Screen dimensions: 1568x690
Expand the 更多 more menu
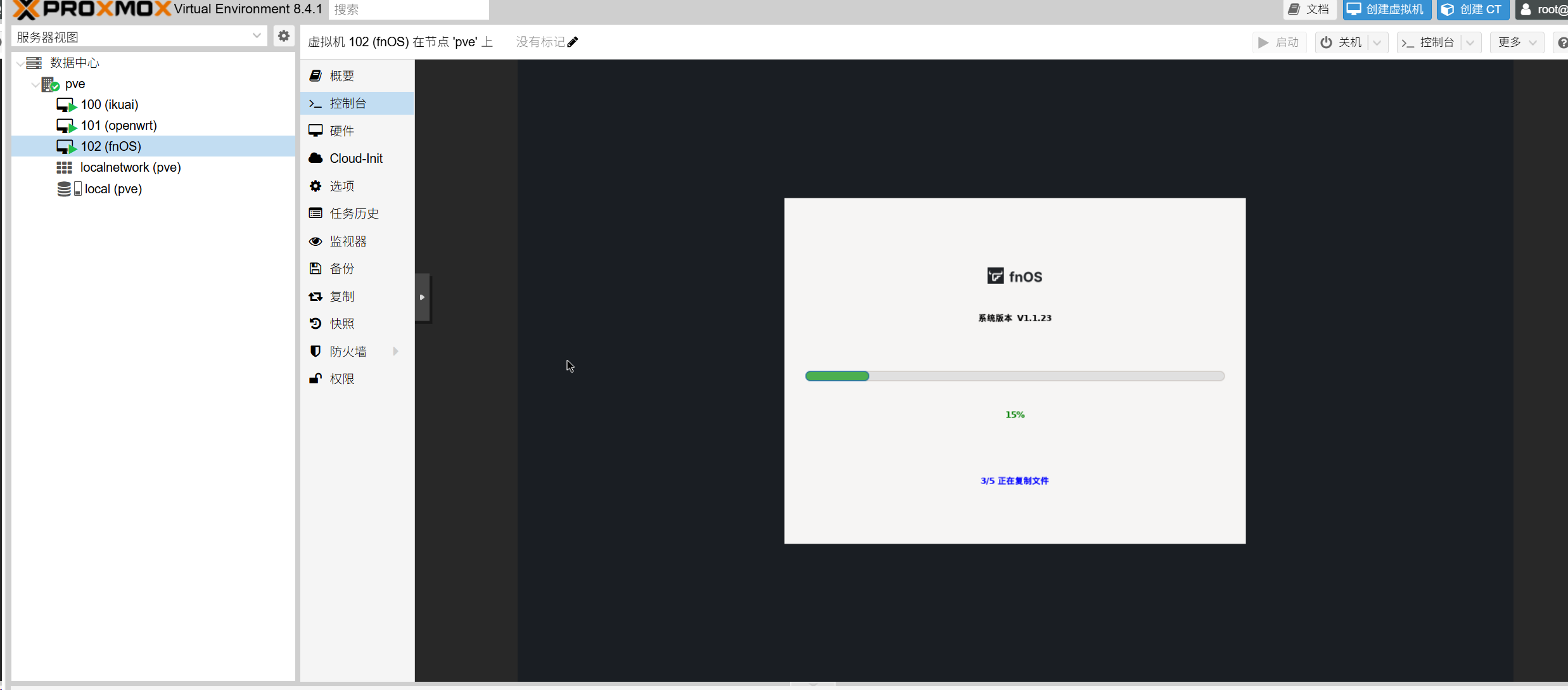coord(1516,42)
